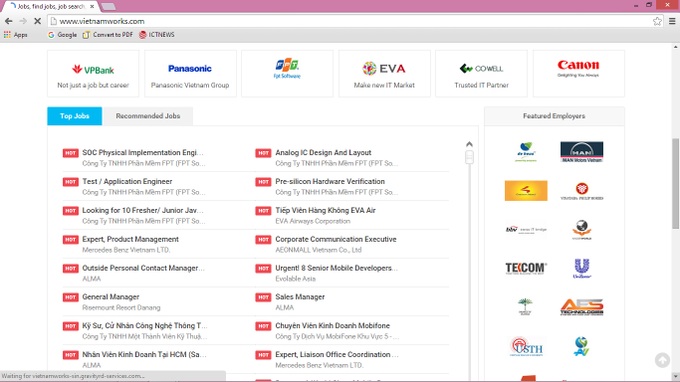The height and width of the screenshot is (382, 680).
Task: Open the Google bookmark
Action: tap(62, 35)
